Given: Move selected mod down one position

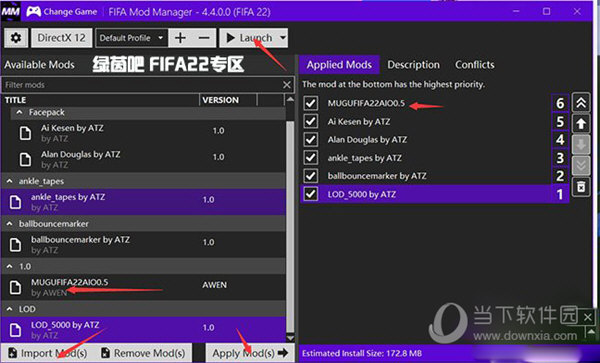Looking at the screenshot, I should [x=581, y=145].
